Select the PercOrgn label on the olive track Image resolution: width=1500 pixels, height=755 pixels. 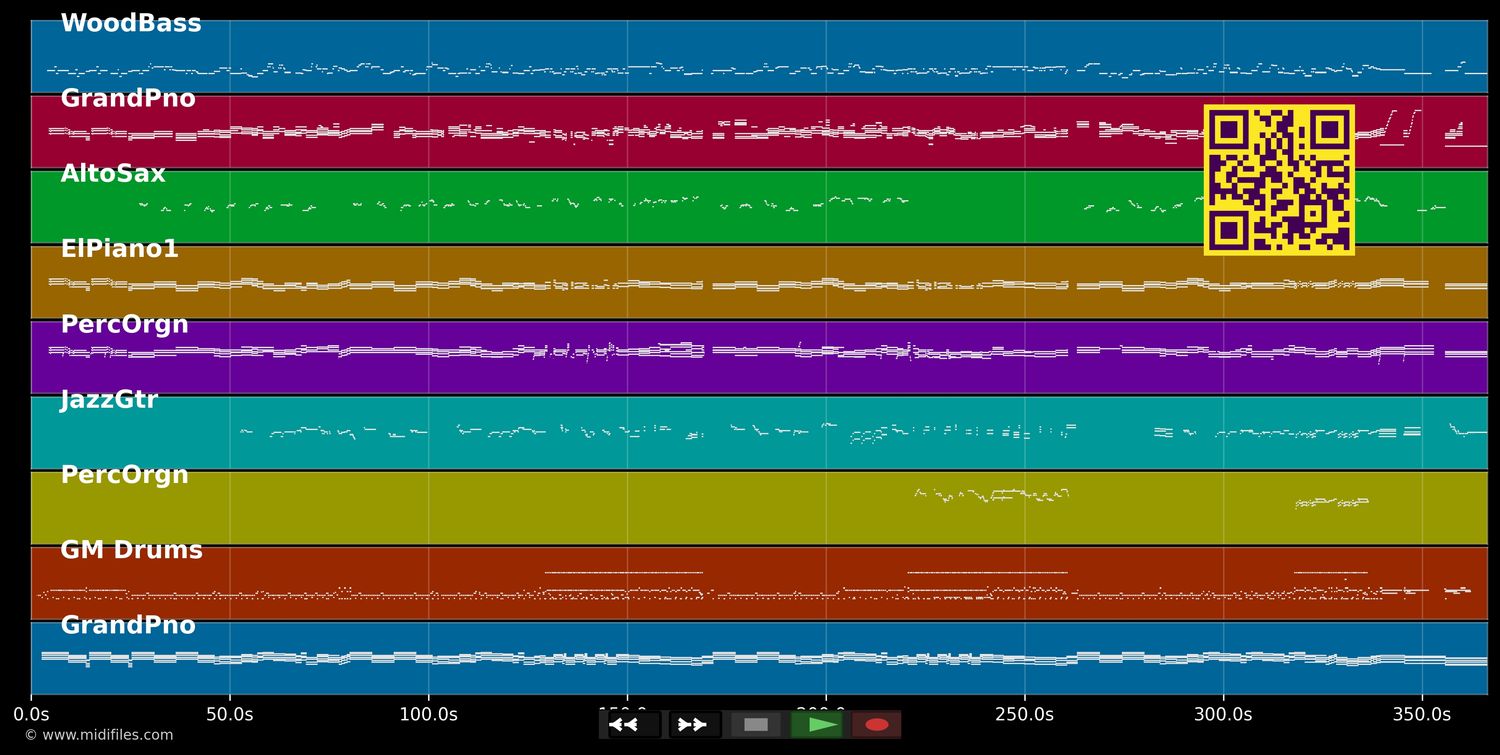(x=124, y=475)
